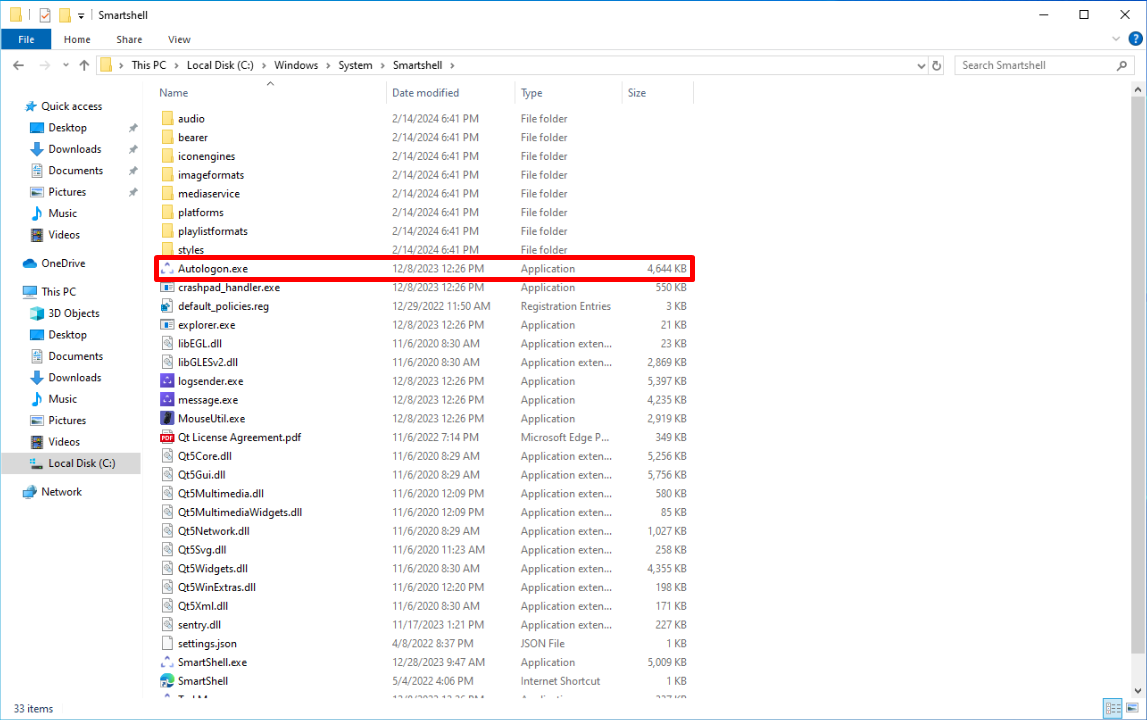Click the Up to parent folder arrow

[x=84, y=65]
